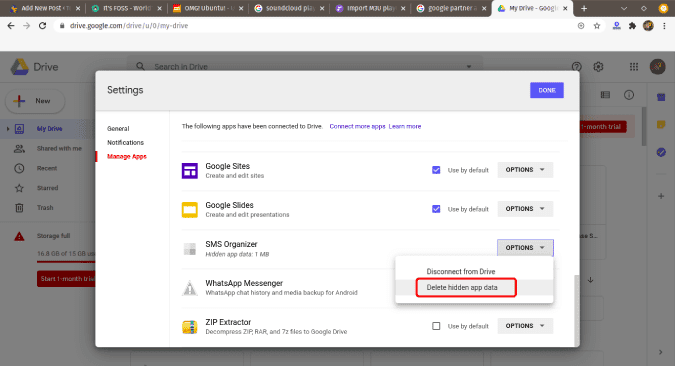Screen dimensions: 675x366
Task: Open Chrome three-dot menu
Action: click(x=664, y=26)
